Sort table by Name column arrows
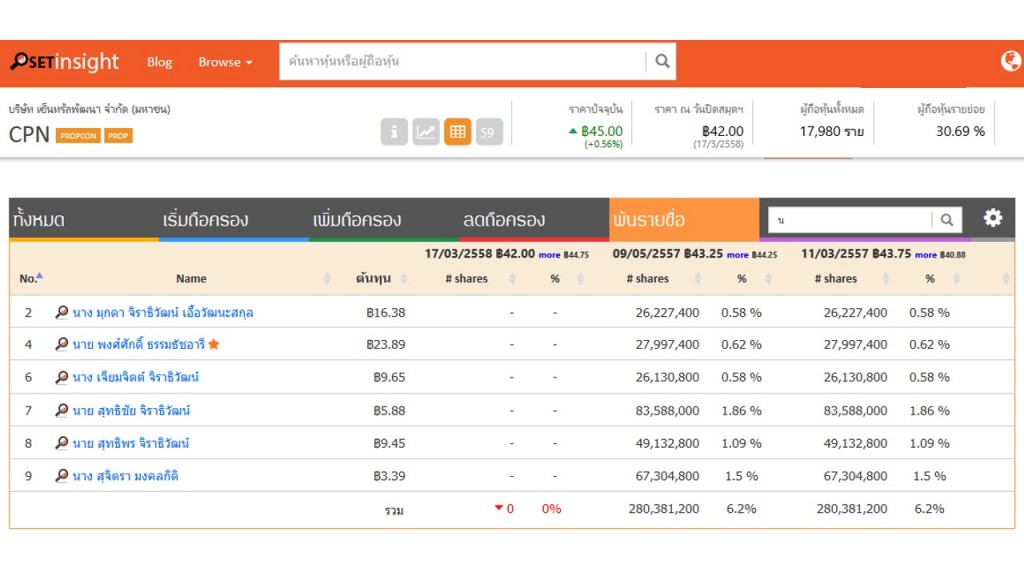 [x=327, y=279]
